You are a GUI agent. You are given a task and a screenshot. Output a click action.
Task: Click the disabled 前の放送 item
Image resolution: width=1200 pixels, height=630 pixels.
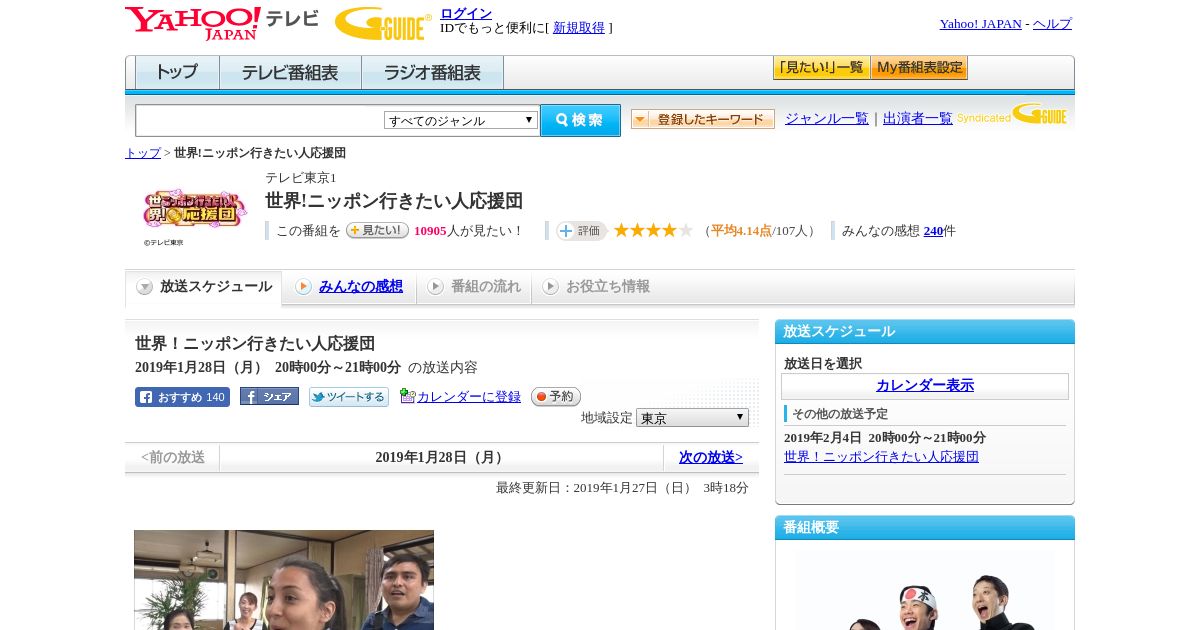[x=172, y=457]
